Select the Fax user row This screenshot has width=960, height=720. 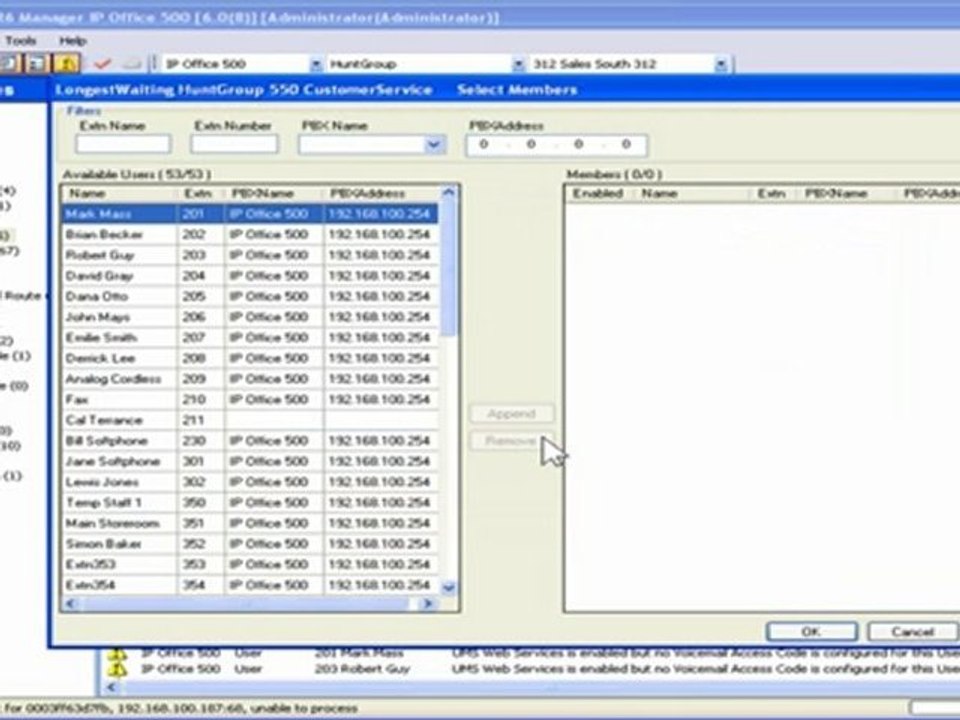pyautogui.click(x=250, y=400)
